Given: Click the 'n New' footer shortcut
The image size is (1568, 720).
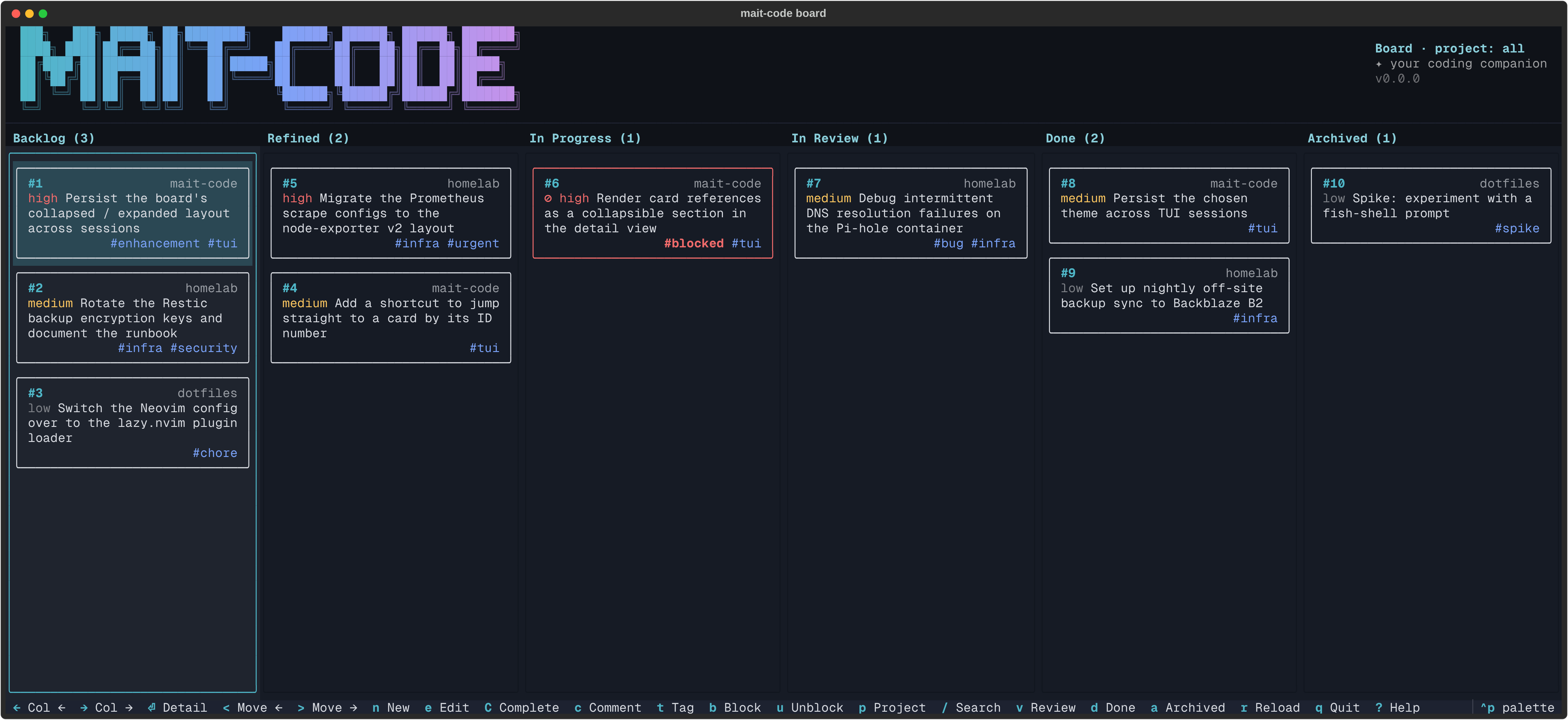Looking at the screenshot, I should click(391, 708).
